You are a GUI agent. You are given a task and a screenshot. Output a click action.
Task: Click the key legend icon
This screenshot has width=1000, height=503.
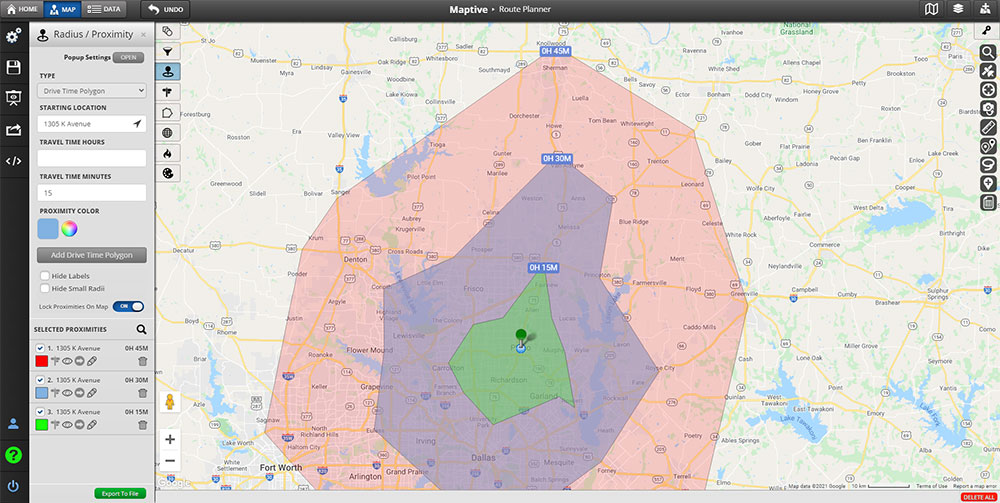987,29
